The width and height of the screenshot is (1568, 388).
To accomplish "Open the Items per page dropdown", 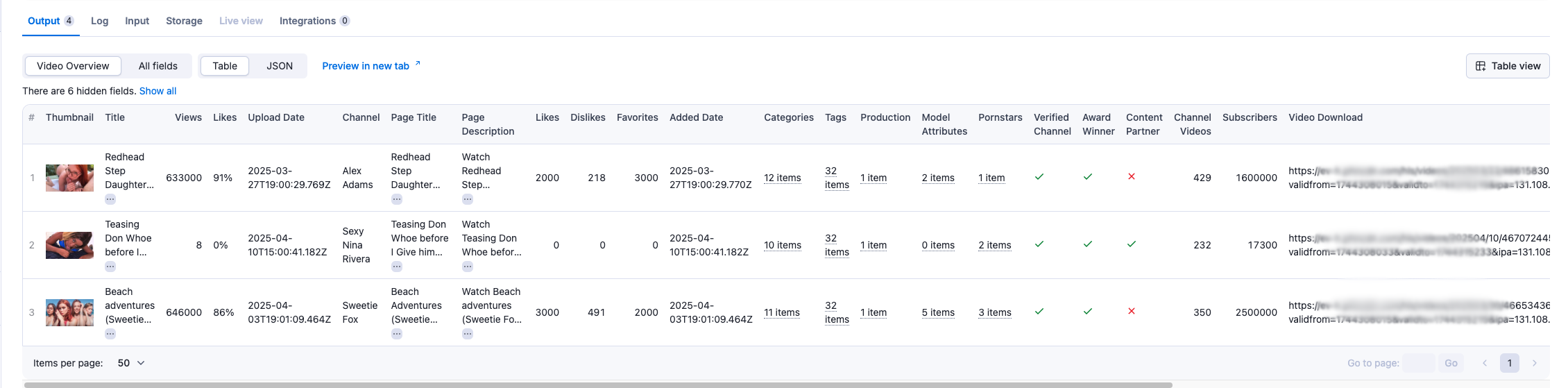I will click(x=131, y=363).
